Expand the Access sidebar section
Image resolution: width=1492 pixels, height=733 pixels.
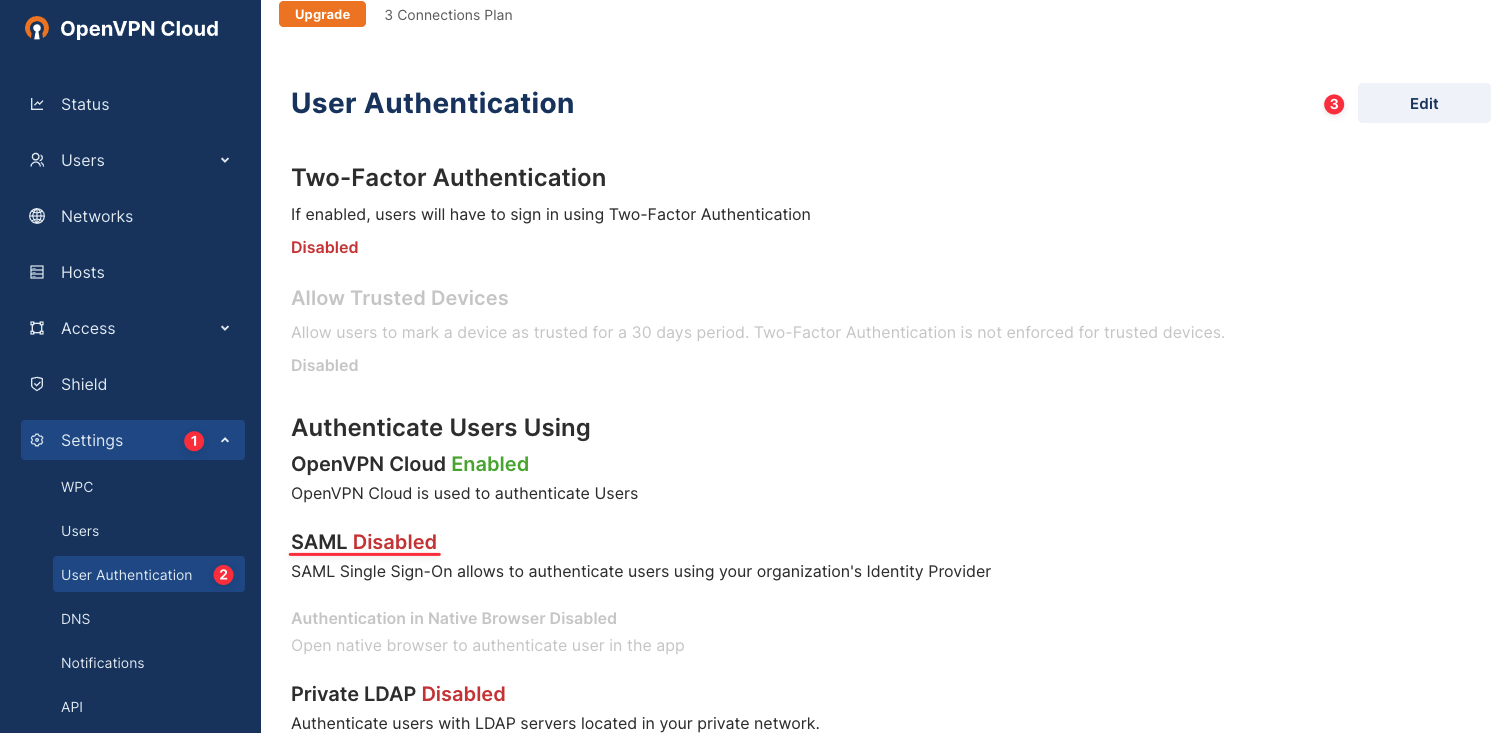pyautogui.click(x=224, y=328)
